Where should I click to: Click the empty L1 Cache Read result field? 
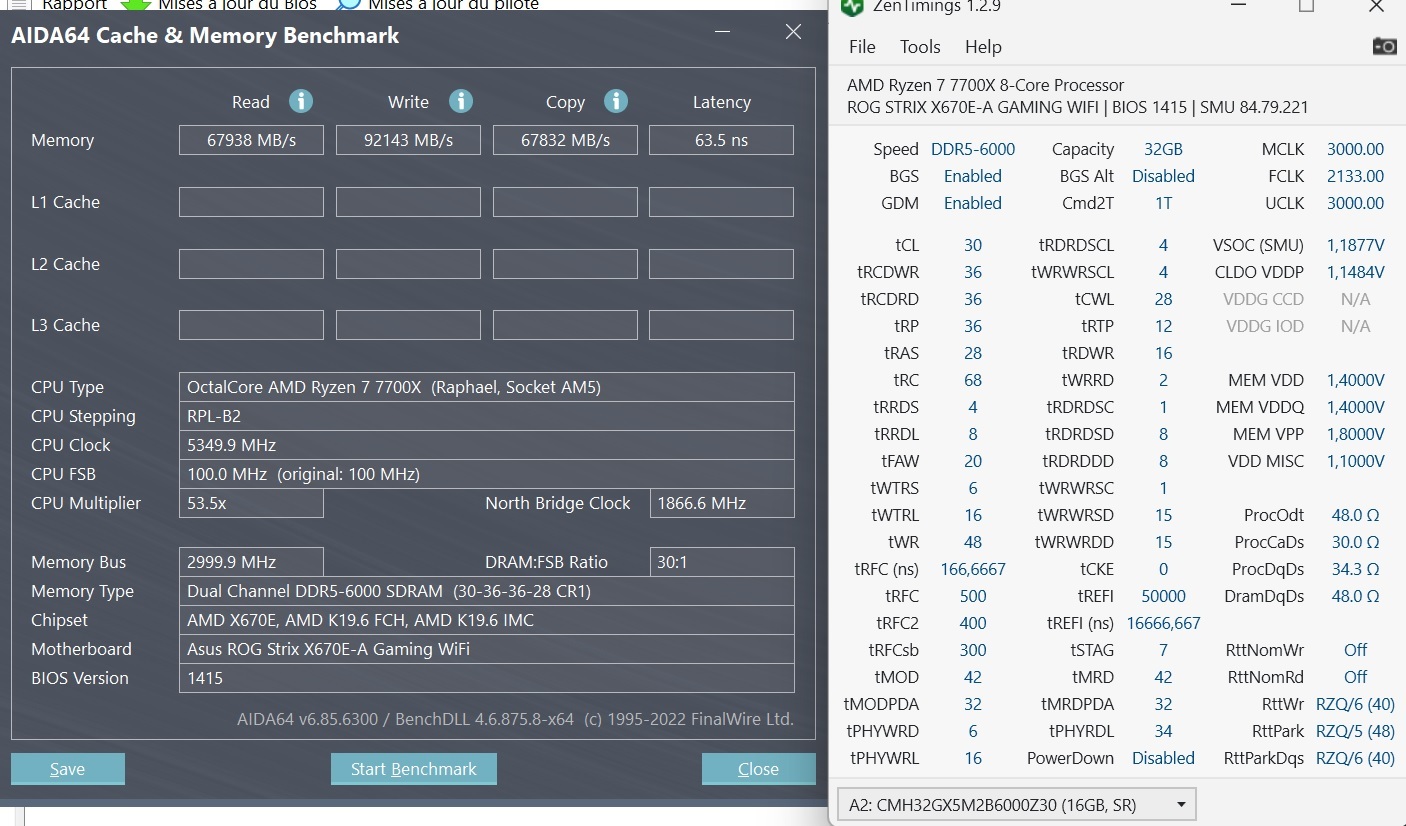coord(251,202)
